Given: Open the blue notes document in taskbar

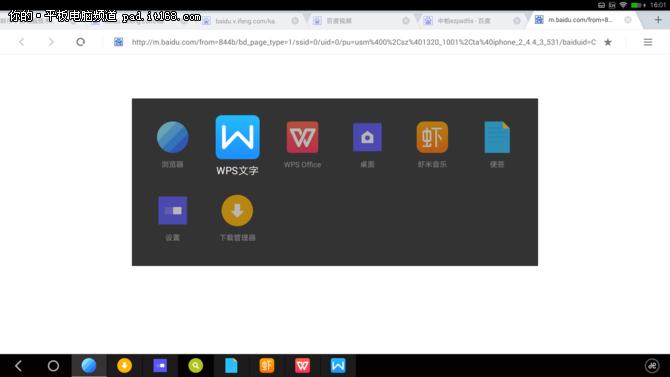Looking at the screenshot, I should tap(231, 366).
